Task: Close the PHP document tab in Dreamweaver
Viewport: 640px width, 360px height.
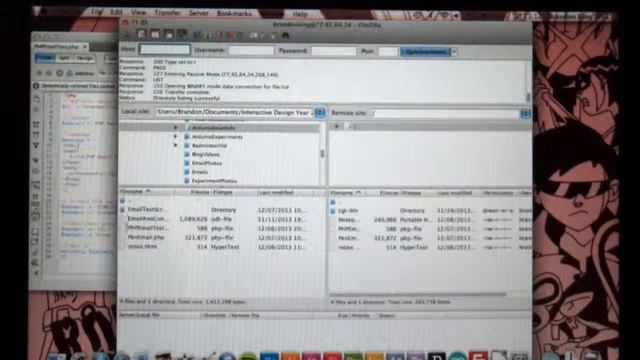Action: 85,47
